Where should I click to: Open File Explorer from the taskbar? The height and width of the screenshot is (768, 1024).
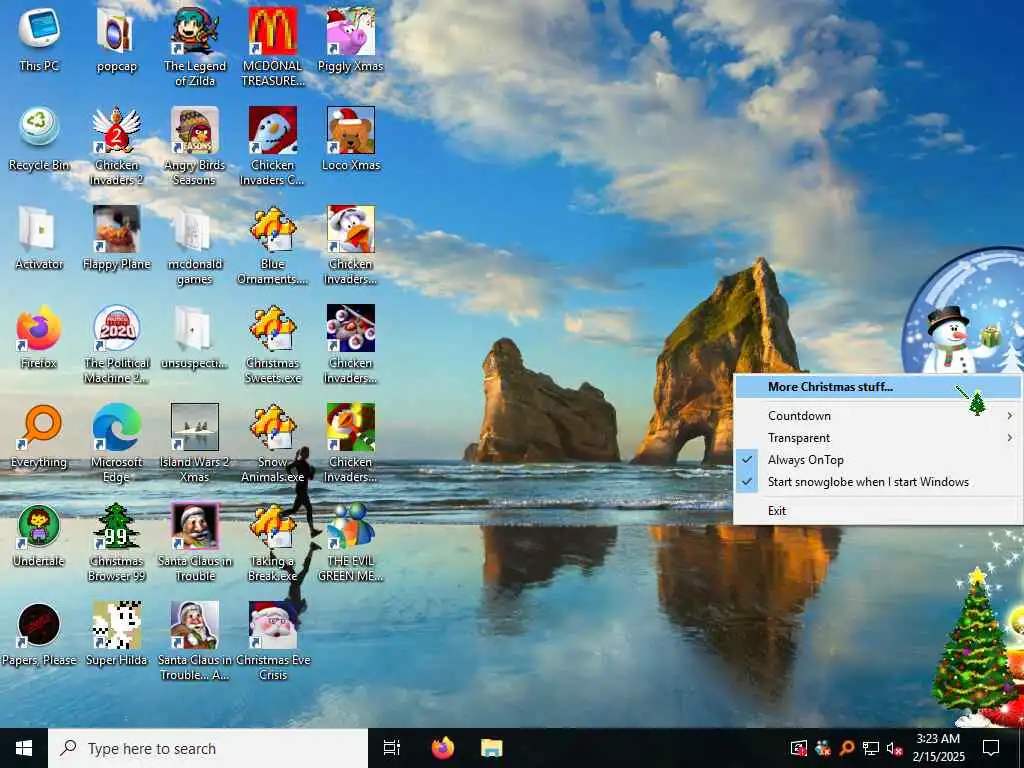pyautogui.click(x=491, y=748)
